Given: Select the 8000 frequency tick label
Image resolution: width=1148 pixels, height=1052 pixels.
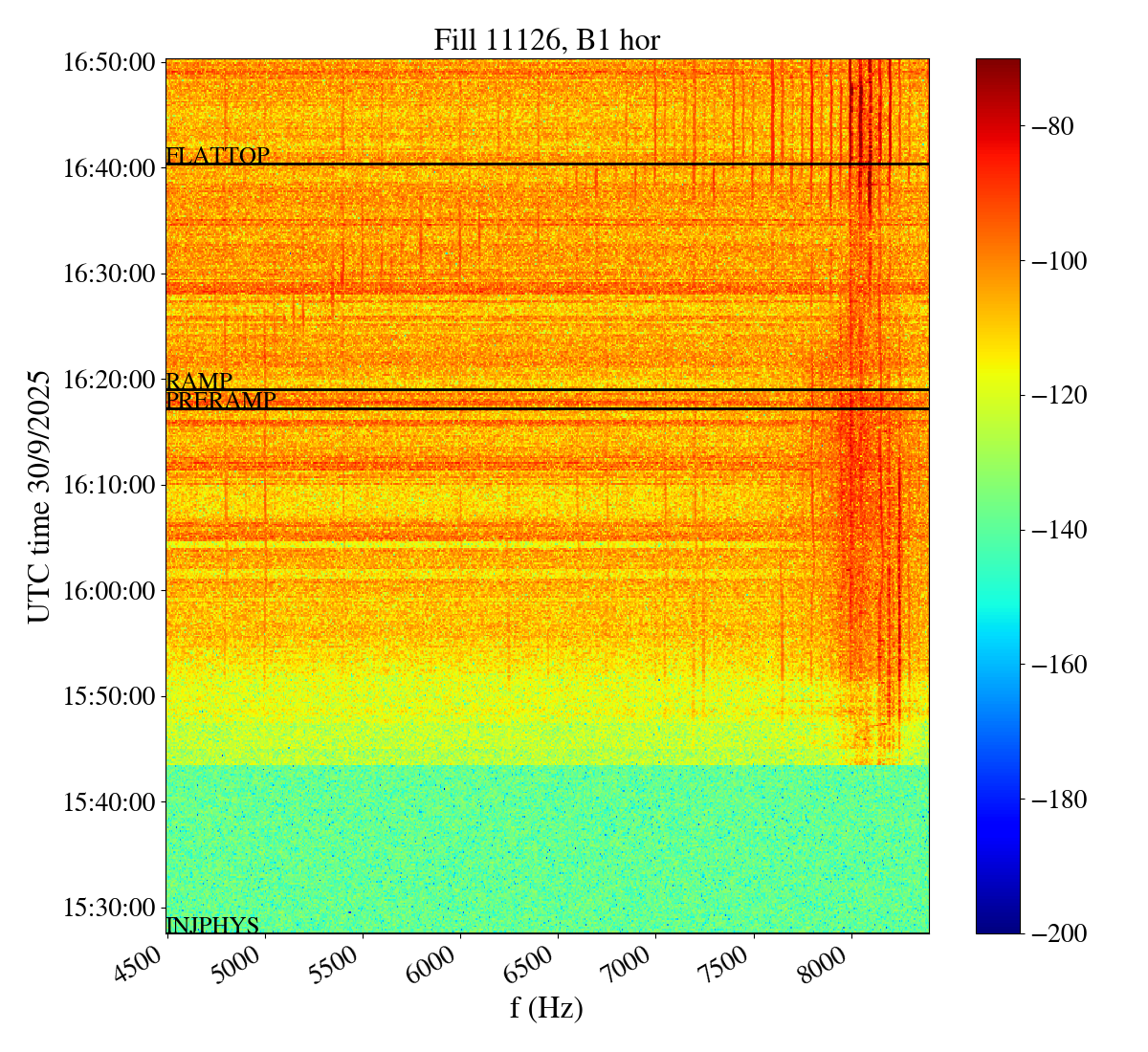Looking at the screenshot, I should 828,966.
